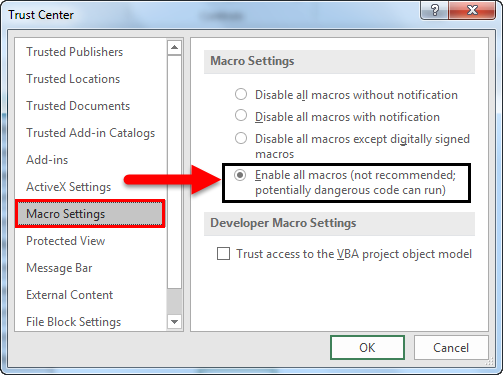Screen dimensions: 503x375
Task: Click the sidebar scroll down arrow
Action: pos(174,322)
